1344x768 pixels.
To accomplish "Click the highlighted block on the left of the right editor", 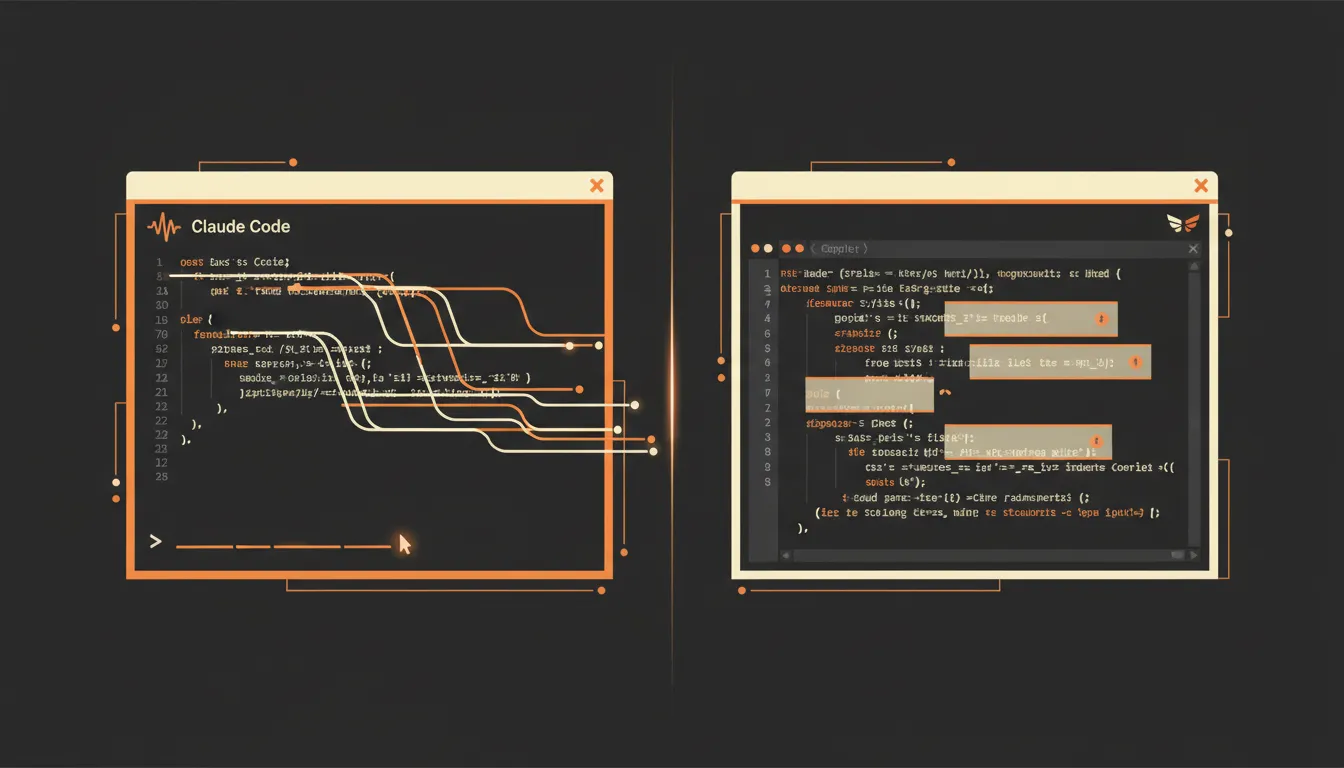I will 869,394.
